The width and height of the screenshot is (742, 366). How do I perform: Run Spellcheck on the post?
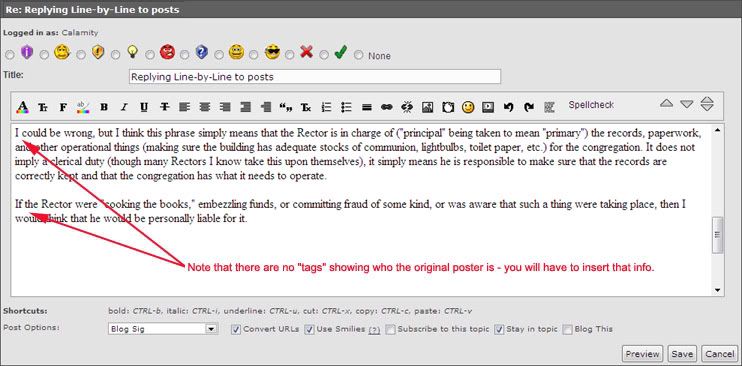coord(591,105)
